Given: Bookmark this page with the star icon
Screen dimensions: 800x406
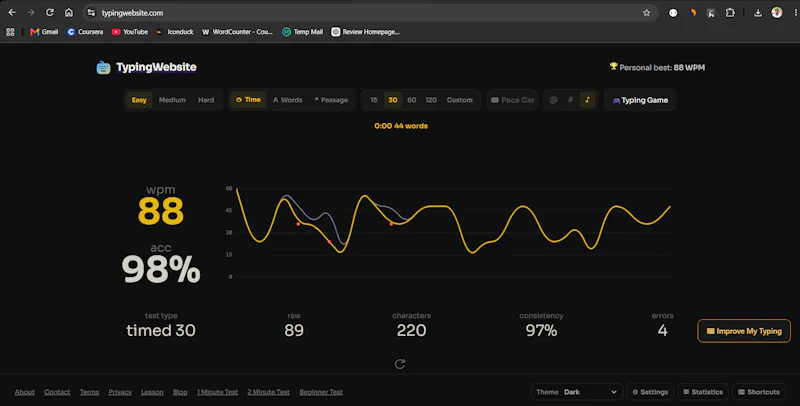Looking at the screenshot, I should (646, 13).
